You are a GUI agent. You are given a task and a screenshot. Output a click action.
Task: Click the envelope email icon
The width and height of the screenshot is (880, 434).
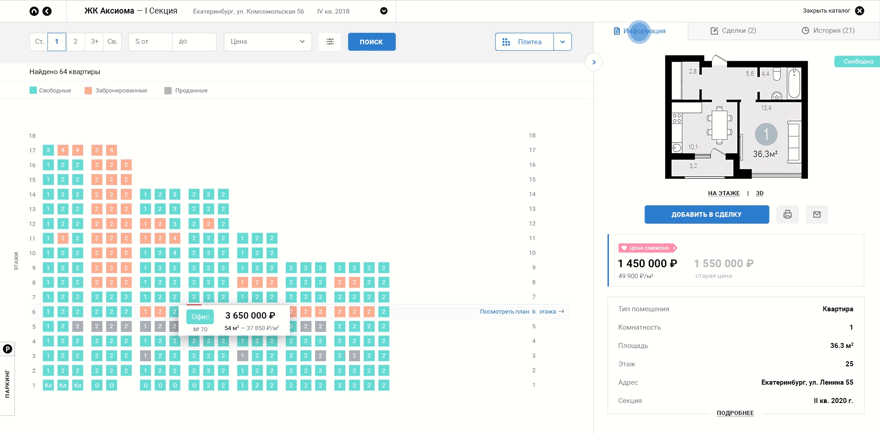817,214
